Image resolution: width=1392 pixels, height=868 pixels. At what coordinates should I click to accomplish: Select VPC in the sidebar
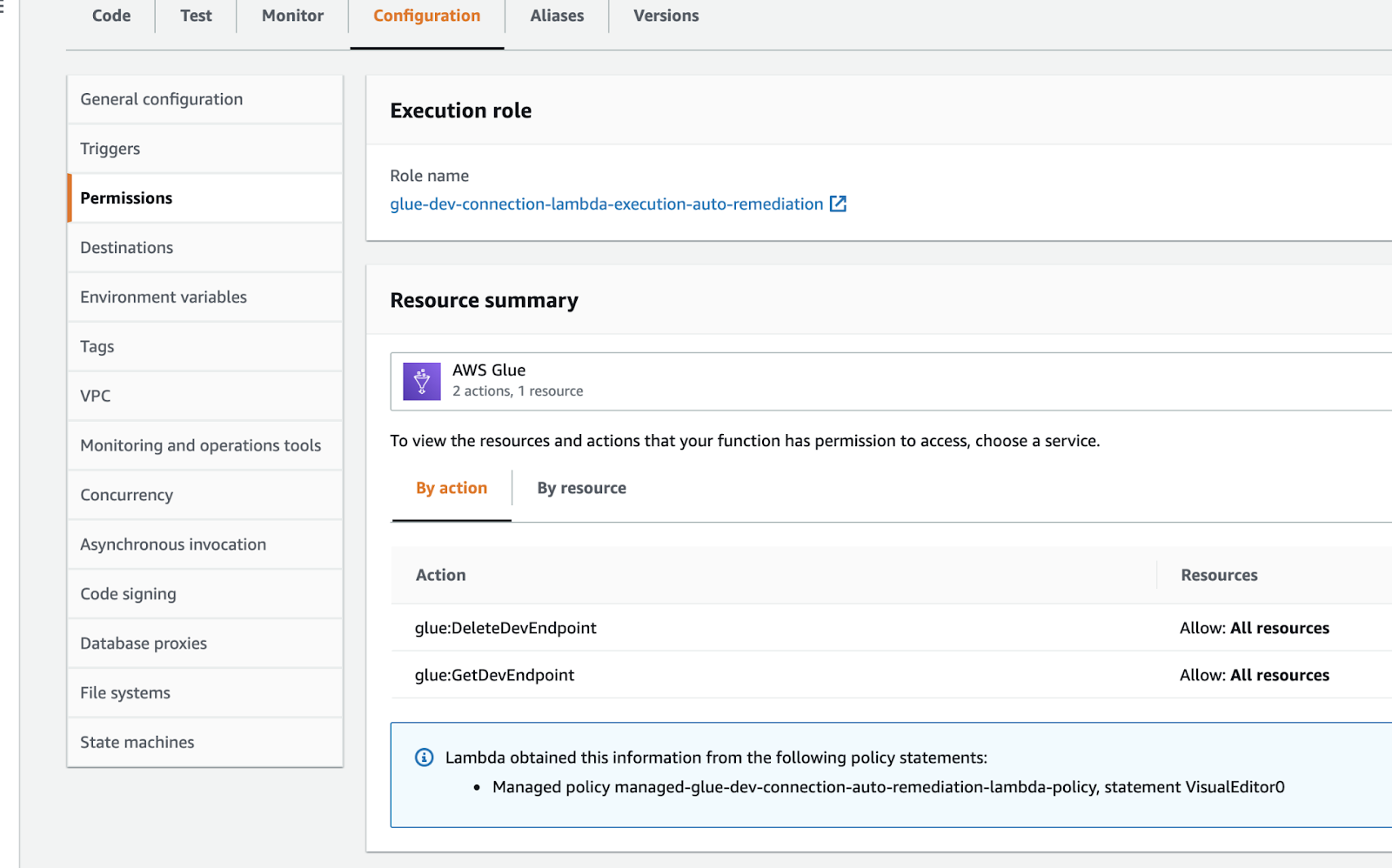point(96,396)
